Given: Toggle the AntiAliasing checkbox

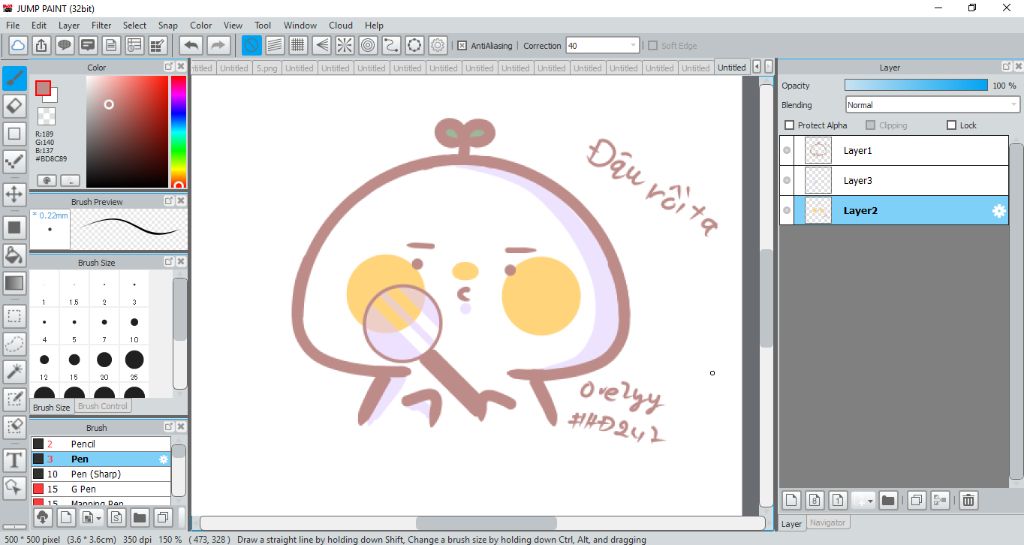Looking at the screenshot, I should 462,46.
